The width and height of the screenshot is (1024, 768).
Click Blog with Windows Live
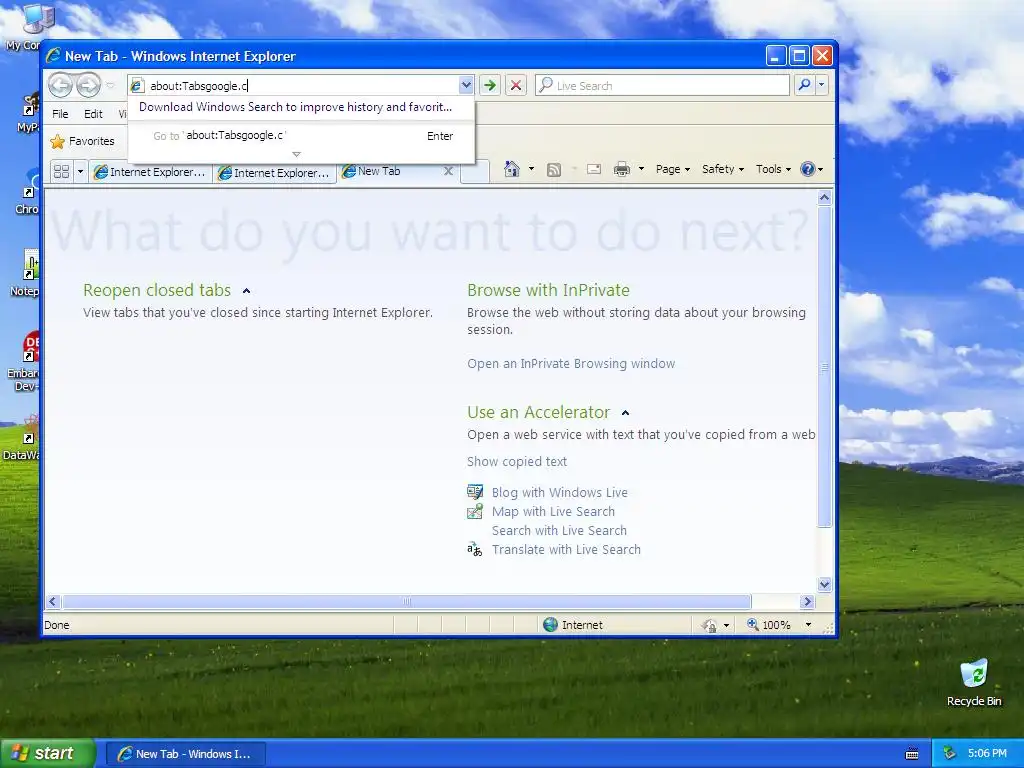(560, 492)
